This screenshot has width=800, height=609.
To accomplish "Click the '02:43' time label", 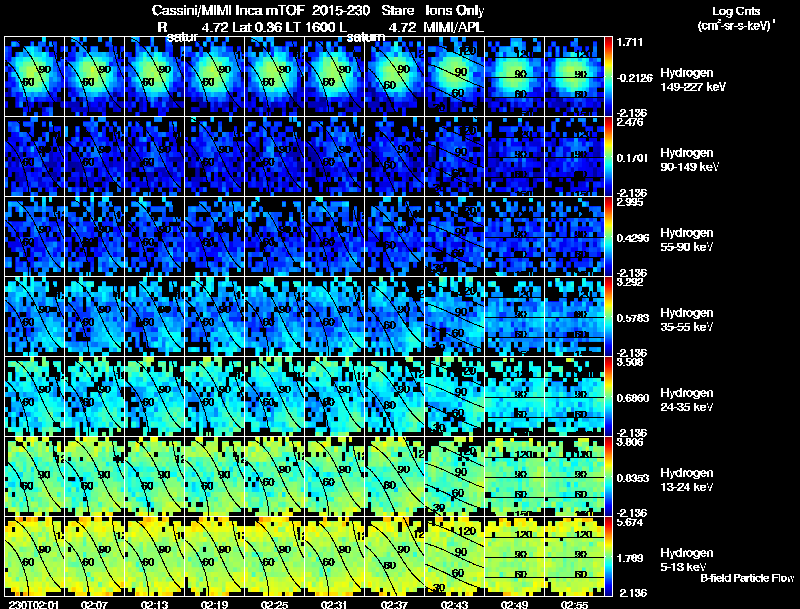I will (x=454, y=604).
